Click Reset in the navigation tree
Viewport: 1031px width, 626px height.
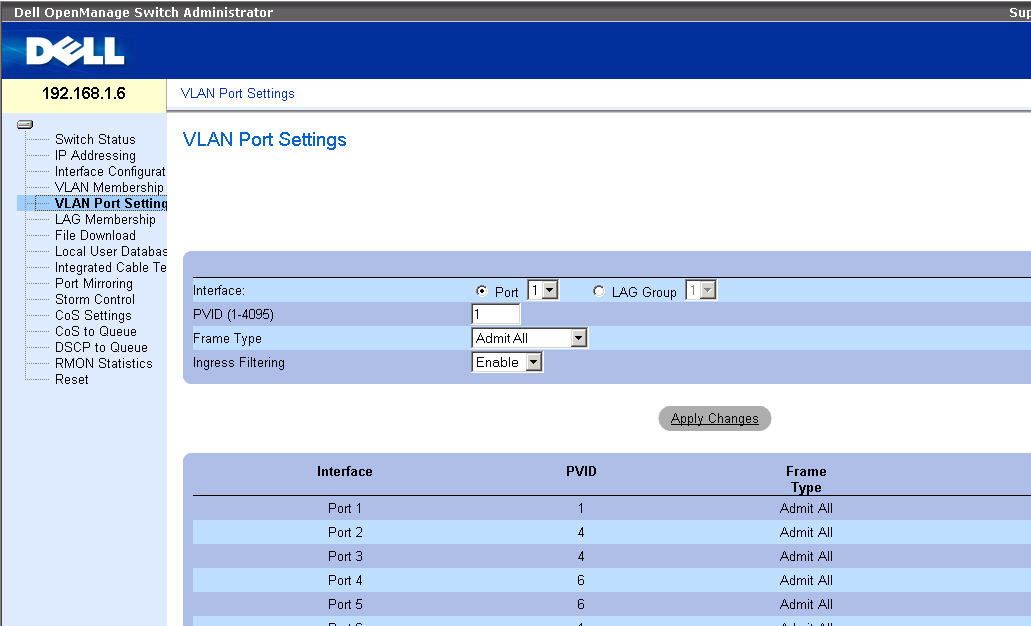click(x=72, y=379)
